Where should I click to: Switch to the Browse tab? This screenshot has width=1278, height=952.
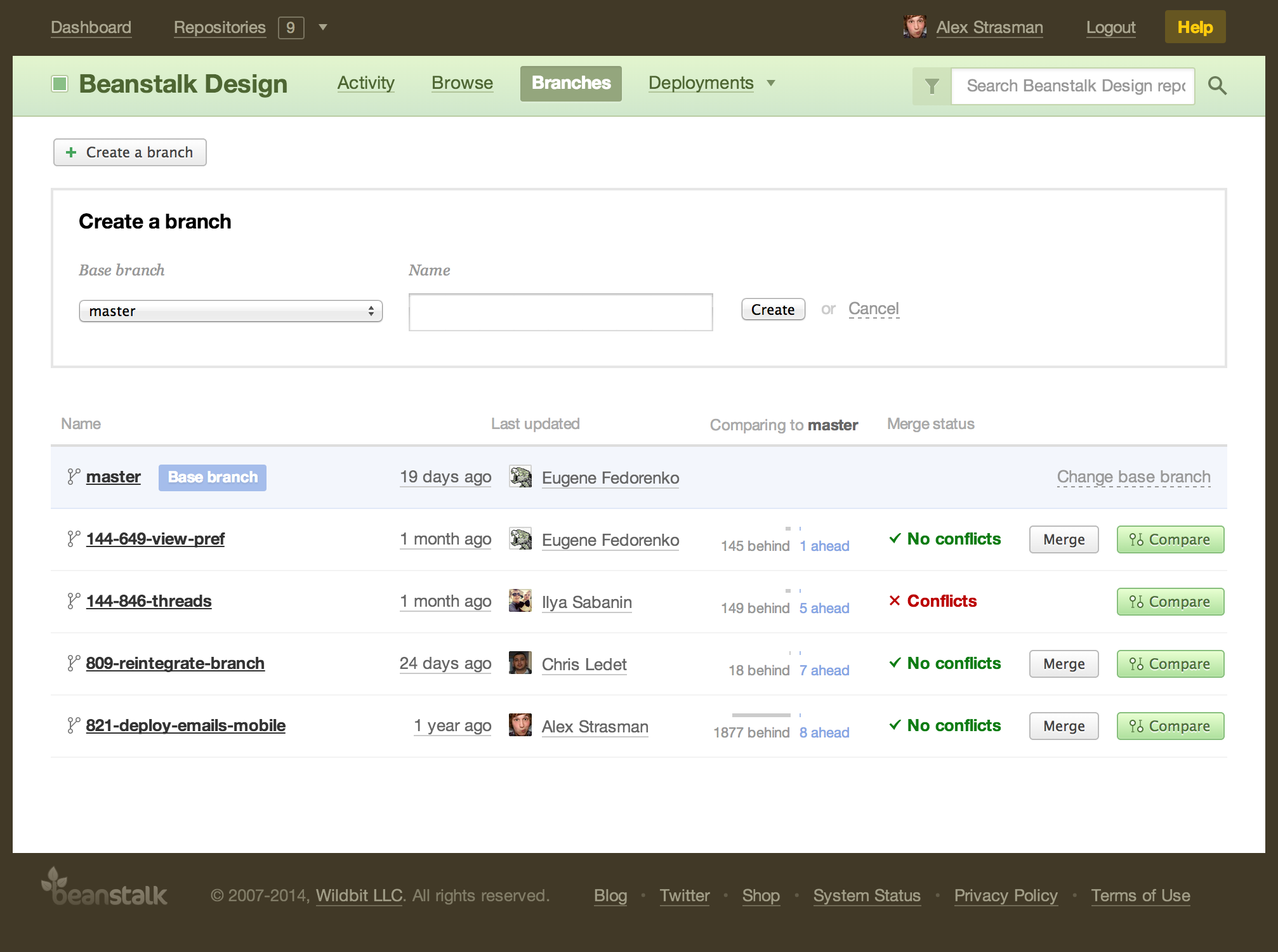pyautogui.click(x=462, y=83)
